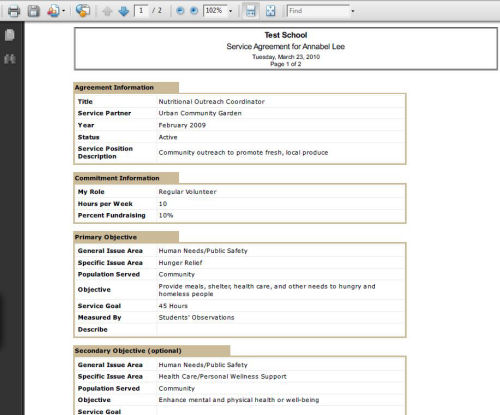
Task: Click 'Nutritional Outreach Coordinator' title value
Action: pos(212,102)
